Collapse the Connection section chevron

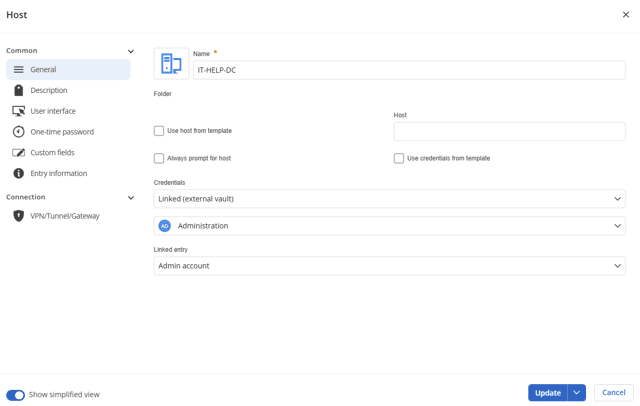pos(131,198)
